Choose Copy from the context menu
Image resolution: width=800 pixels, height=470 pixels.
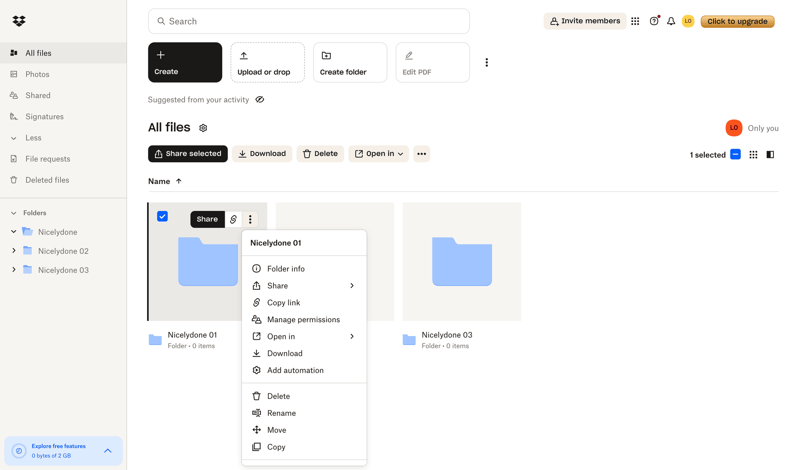(304, 447)
